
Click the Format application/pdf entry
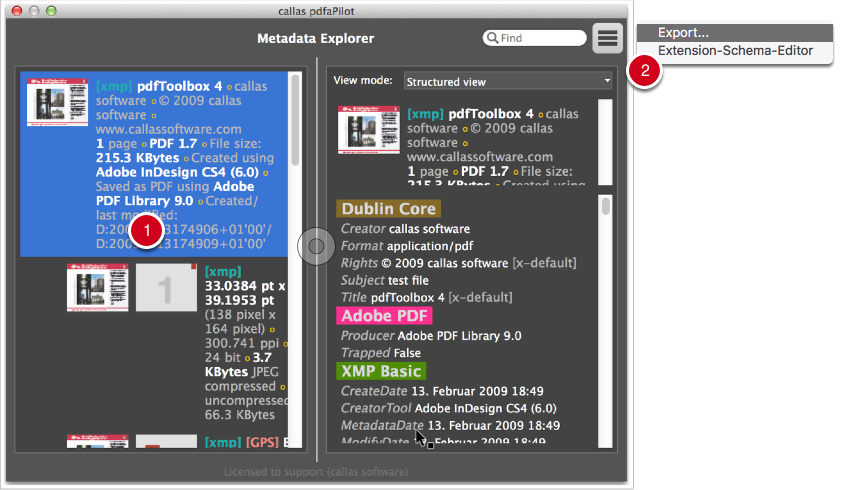pos(407,246)
